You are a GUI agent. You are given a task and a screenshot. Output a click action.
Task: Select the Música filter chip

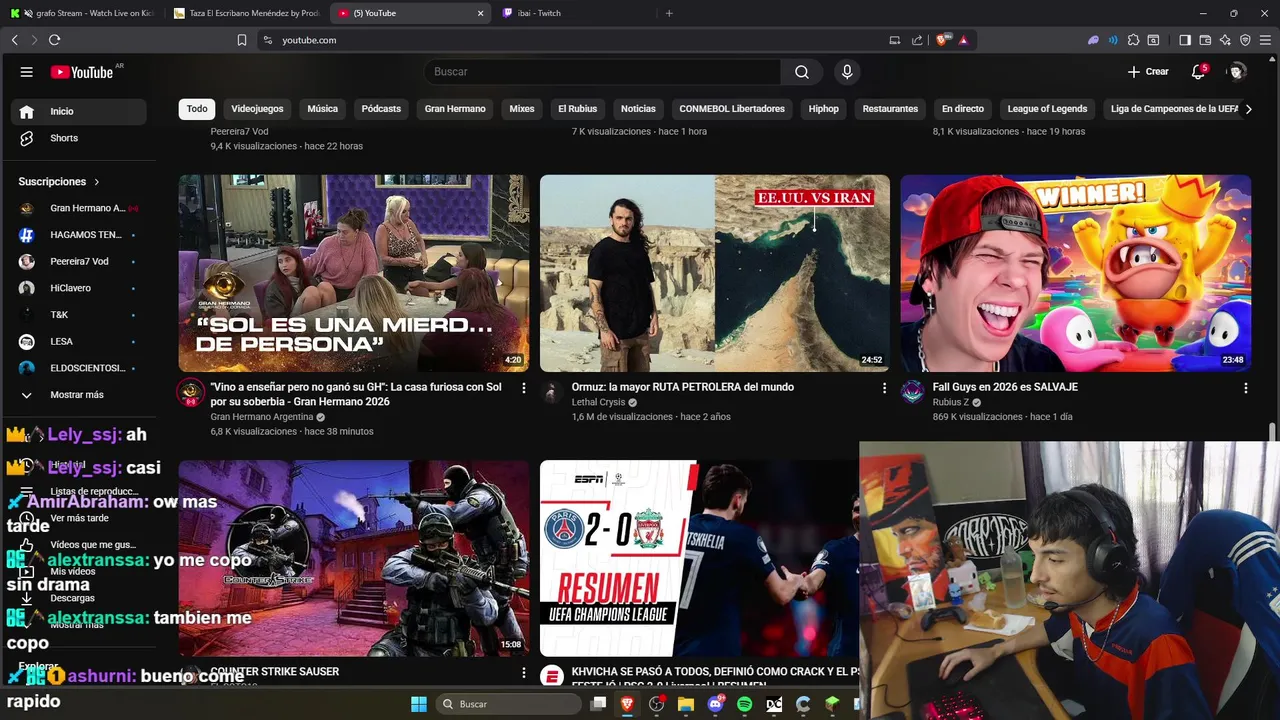click(x=322, y=109)
